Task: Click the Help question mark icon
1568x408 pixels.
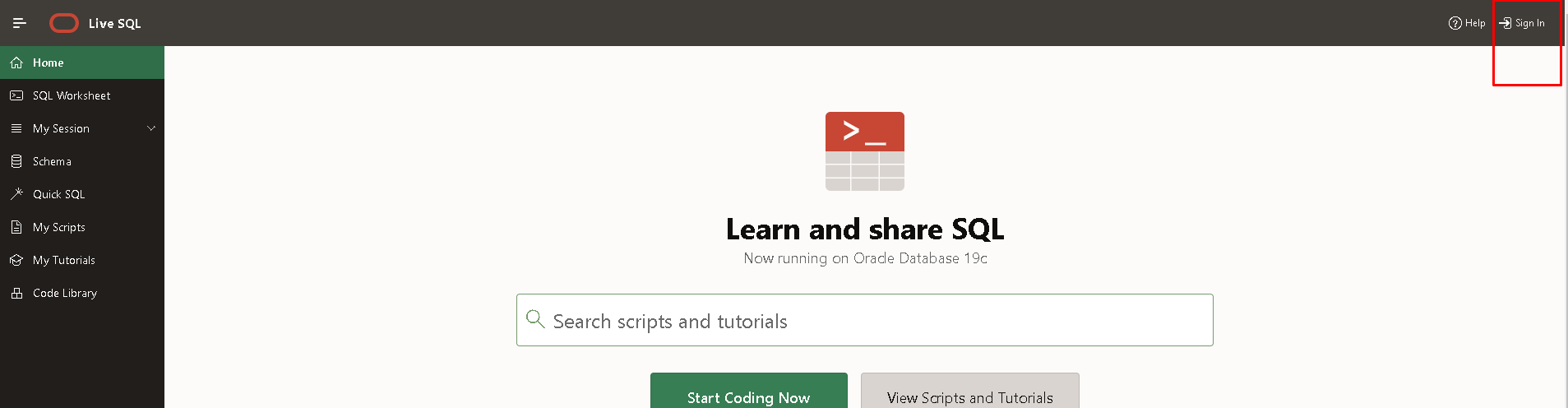Action: click(x=1455, y=23)
